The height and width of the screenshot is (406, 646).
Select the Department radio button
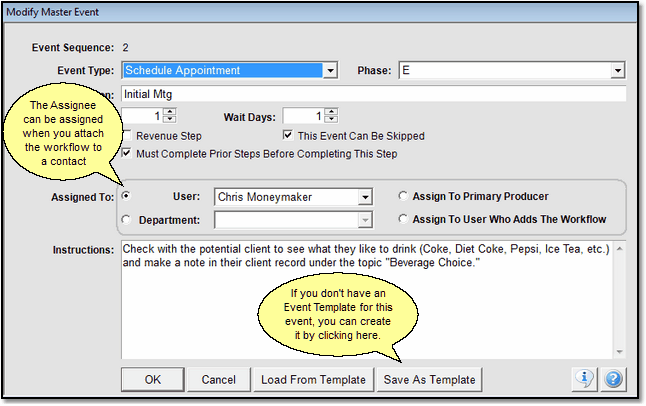pos(126,219)
